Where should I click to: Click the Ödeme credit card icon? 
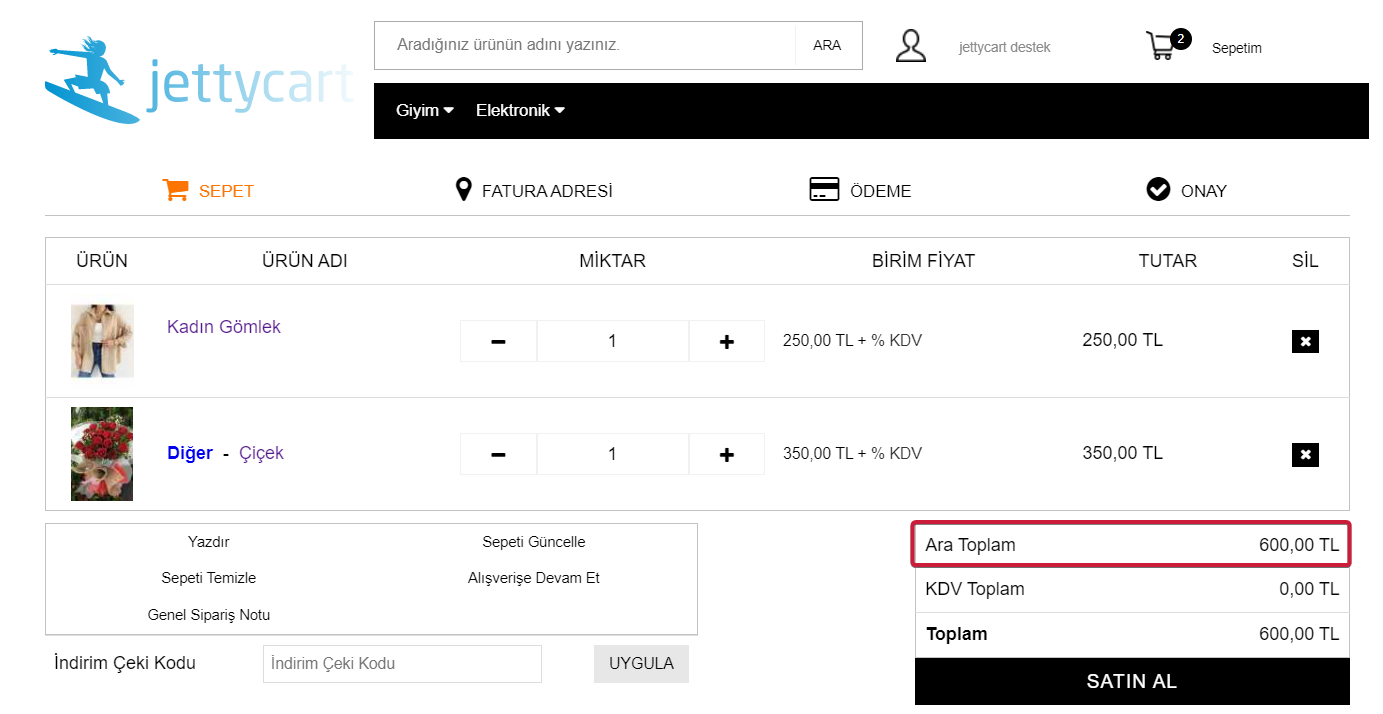pos(824,190)
